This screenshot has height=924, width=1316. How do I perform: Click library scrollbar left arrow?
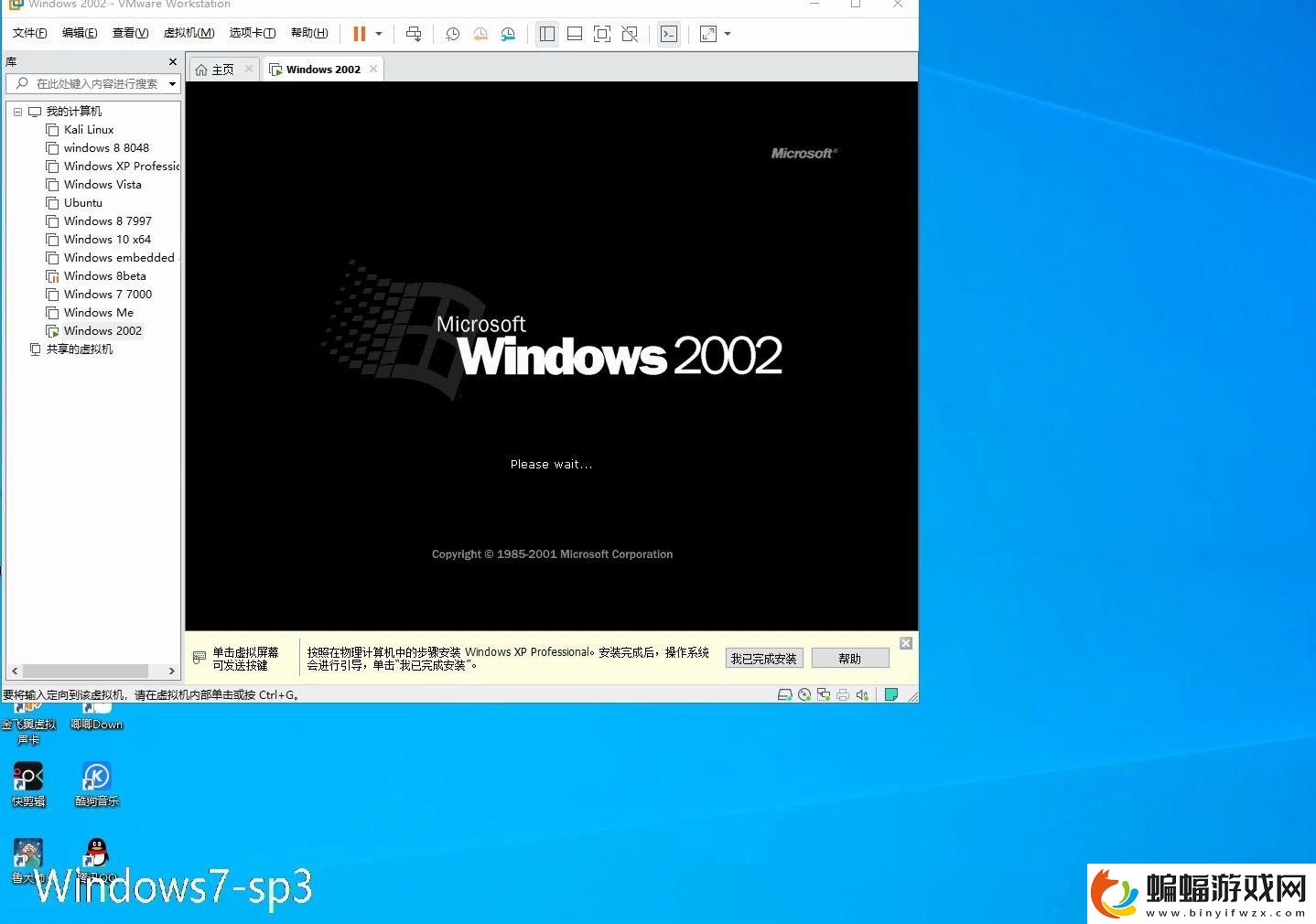coord(15,671)
